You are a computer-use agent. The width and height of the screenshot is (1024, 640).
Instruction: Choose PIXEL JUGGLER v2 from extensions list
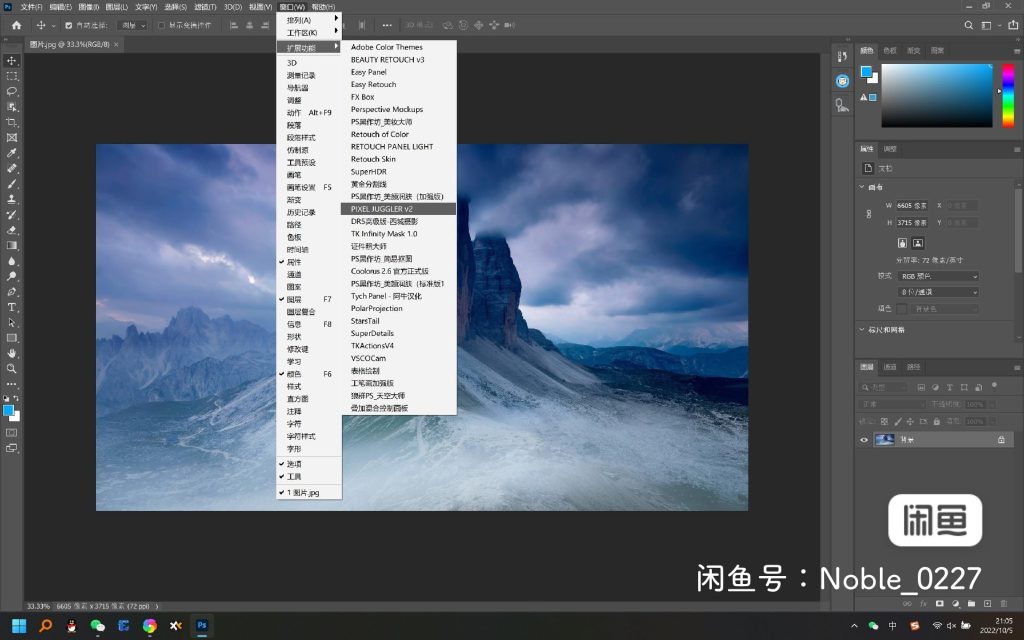point(398,209)
